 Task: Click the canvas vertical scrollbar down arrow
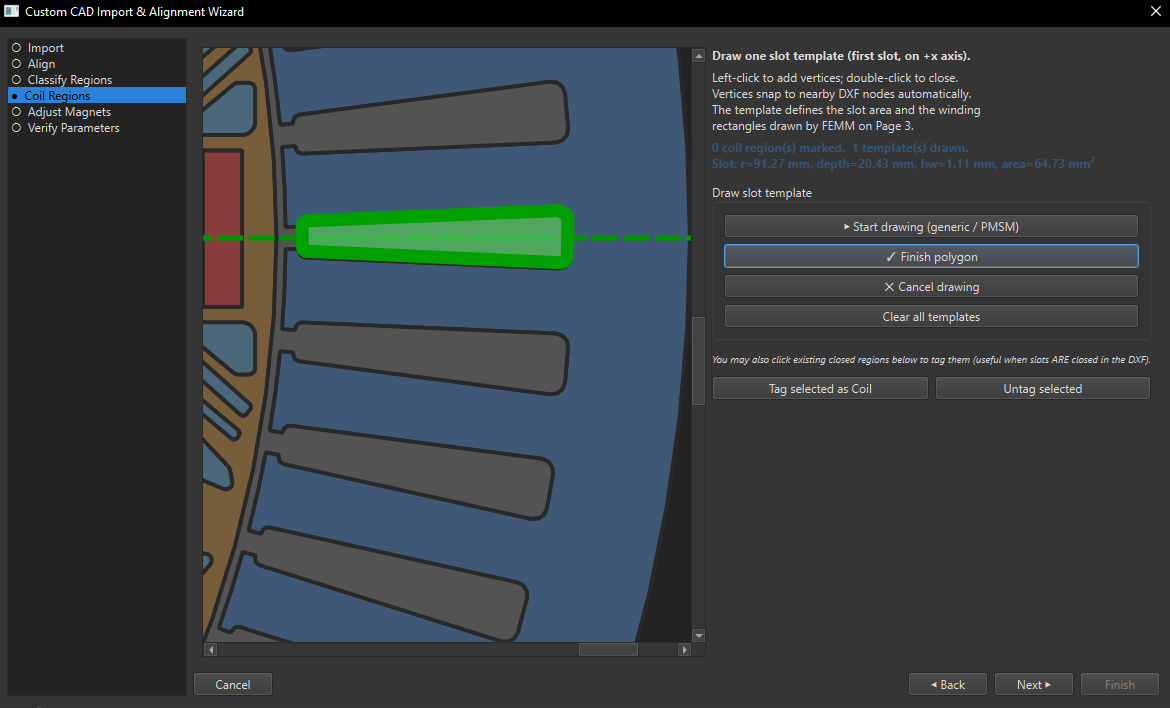(698, 636)
